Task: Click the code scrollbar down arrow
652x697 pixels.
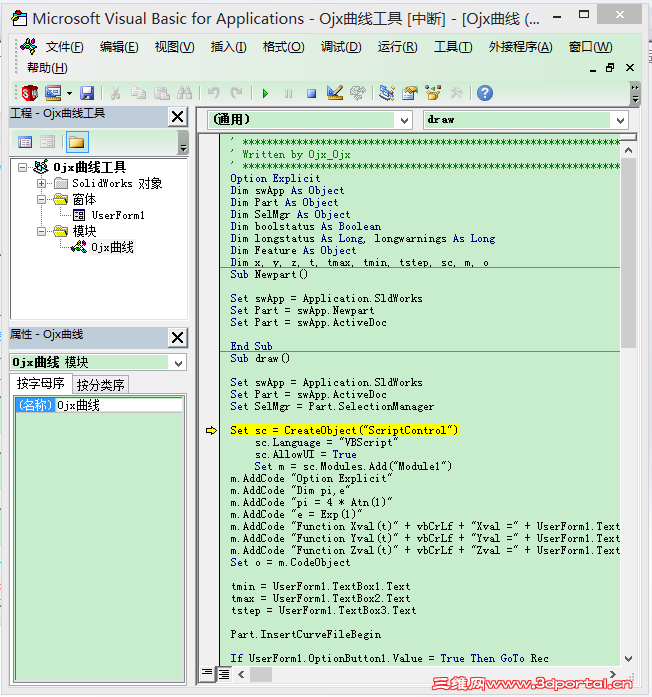Action: point(628,658)
